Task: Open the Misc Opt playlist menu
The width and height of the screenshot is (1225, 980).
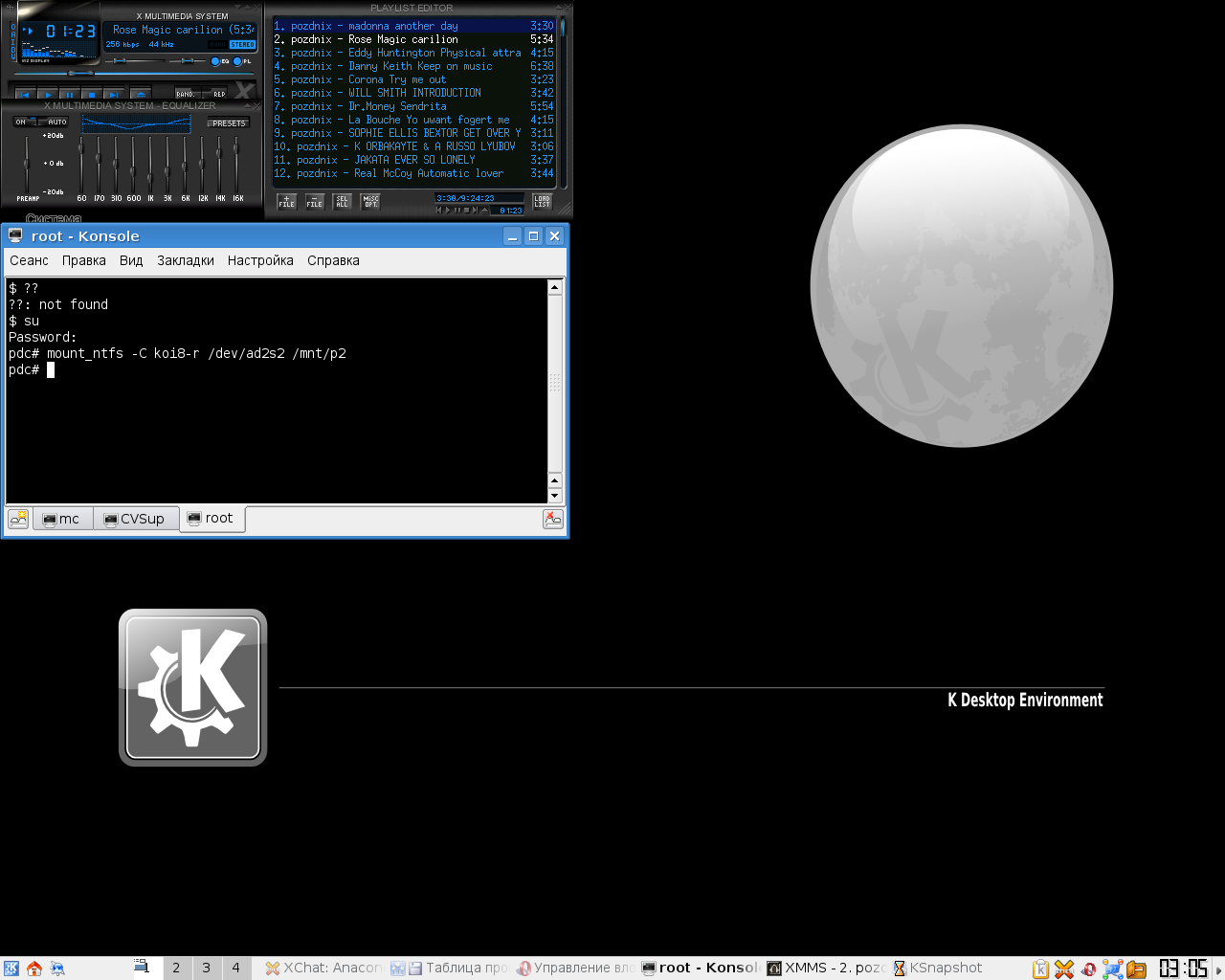Action: [x=370, y=202]
